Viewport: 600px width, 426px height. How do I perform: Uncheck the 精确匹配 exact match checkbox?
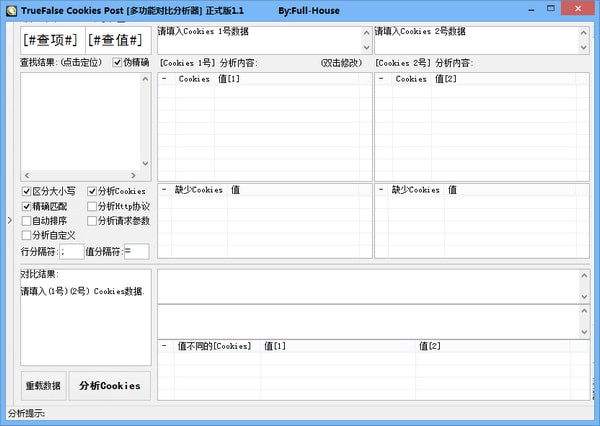click(x=27, y=206)
